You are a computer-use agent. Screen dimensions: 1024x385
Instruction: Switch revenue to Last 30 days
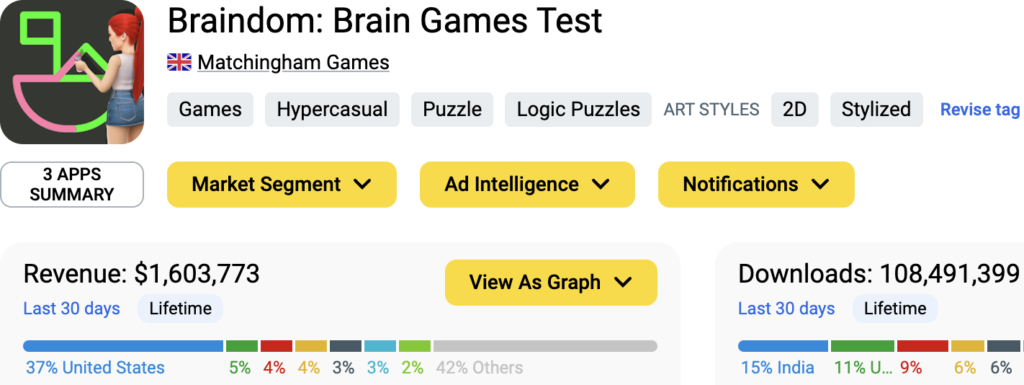tap(72, 309)
